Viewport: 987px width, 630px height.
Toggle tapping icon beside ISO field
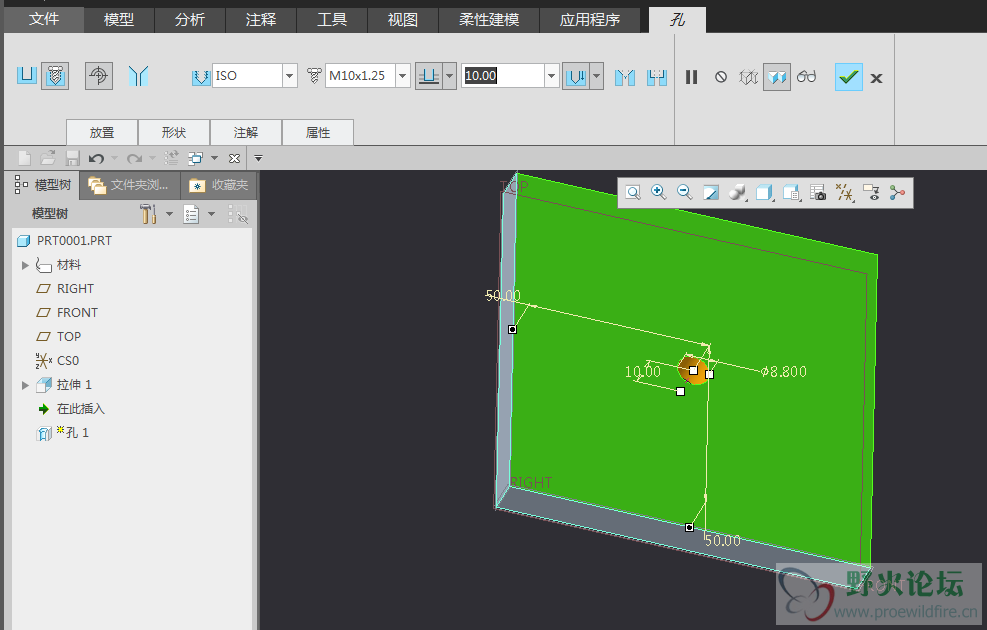(x=201, y=77)
